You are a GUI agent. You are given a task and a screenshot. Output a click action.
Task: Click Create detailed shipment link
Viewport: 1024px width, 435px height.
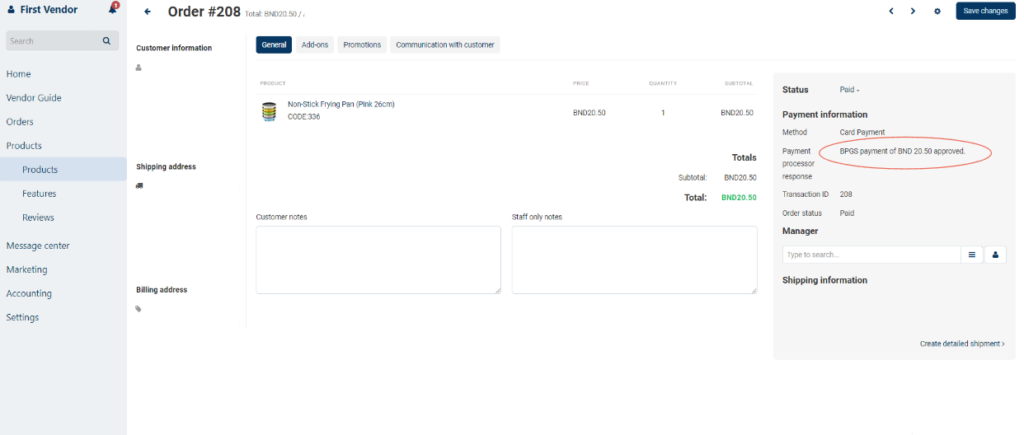(x=962, y=343)
